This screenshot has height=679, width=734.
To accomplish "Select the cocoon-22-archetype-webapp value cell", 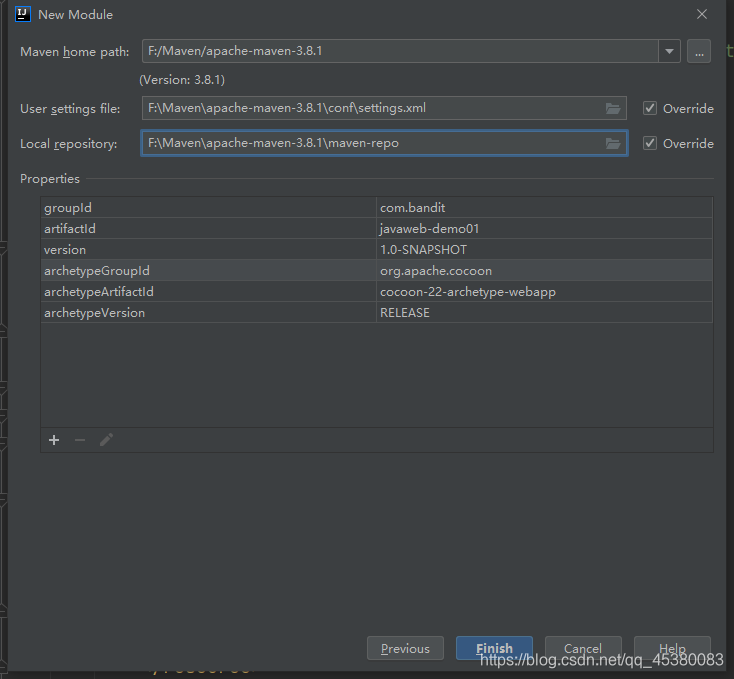I will (544, 292).
